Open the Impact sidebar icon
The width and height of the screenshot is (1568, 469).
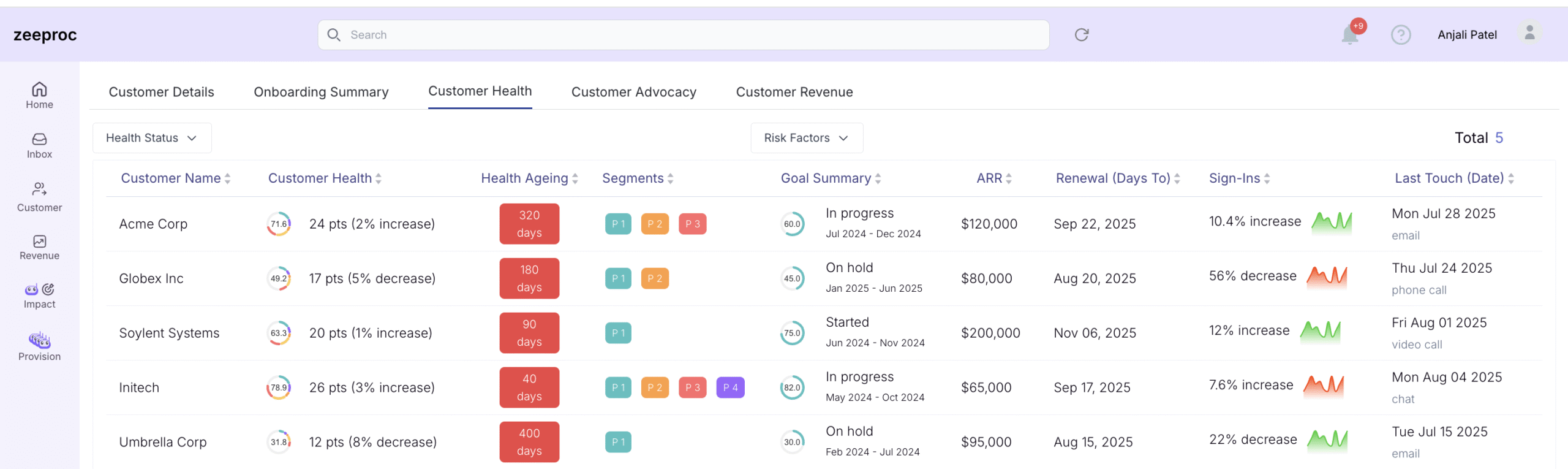pyautogui.click(x=39, y=295)
